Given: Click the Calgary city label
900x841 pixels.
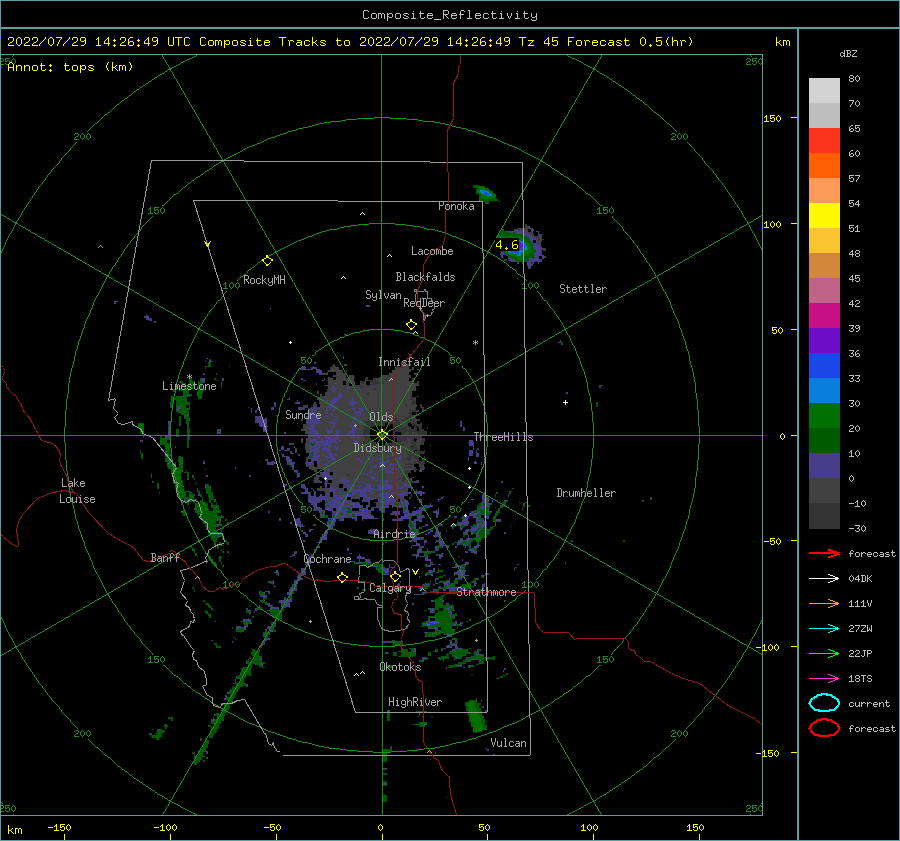Looking at the screenshot, I should click(x=390, y=588).
